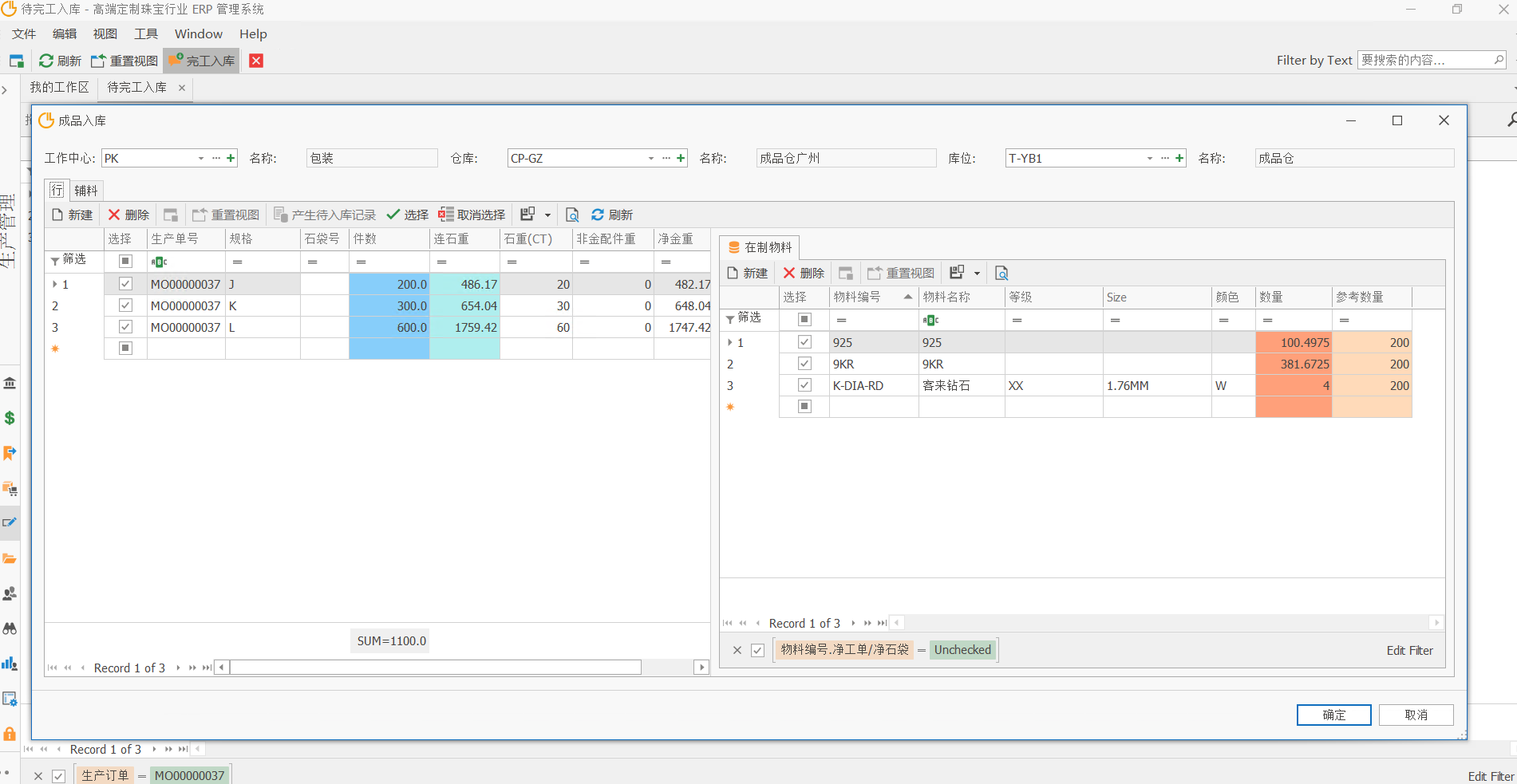The width and height of the screenshot is (1517, 784).
Task: Expand the 库位 dropdown showing T-YB1
Action: (x=1149, y=158)
